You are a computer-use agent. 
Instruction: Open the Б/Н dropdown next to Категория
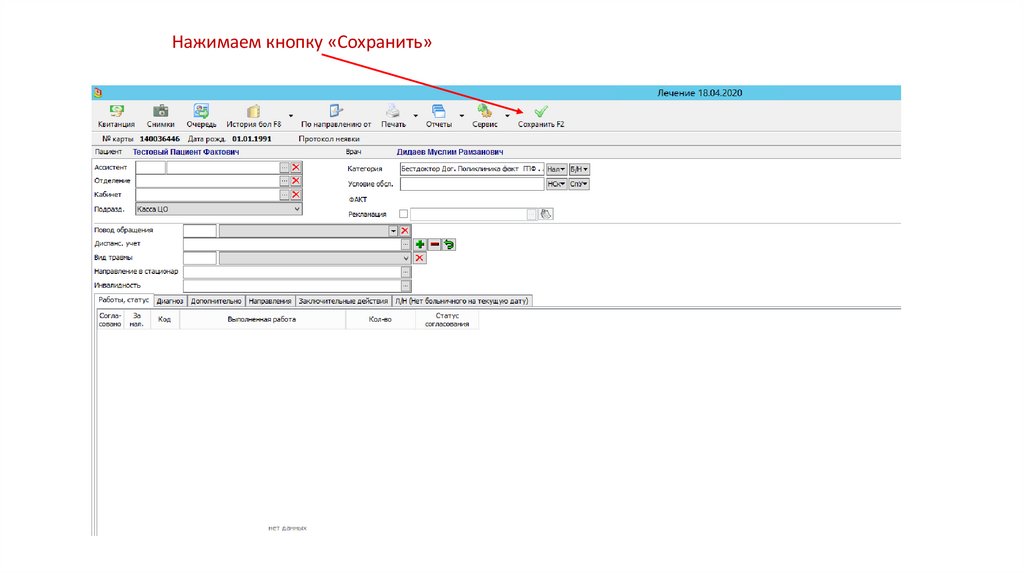579,169
